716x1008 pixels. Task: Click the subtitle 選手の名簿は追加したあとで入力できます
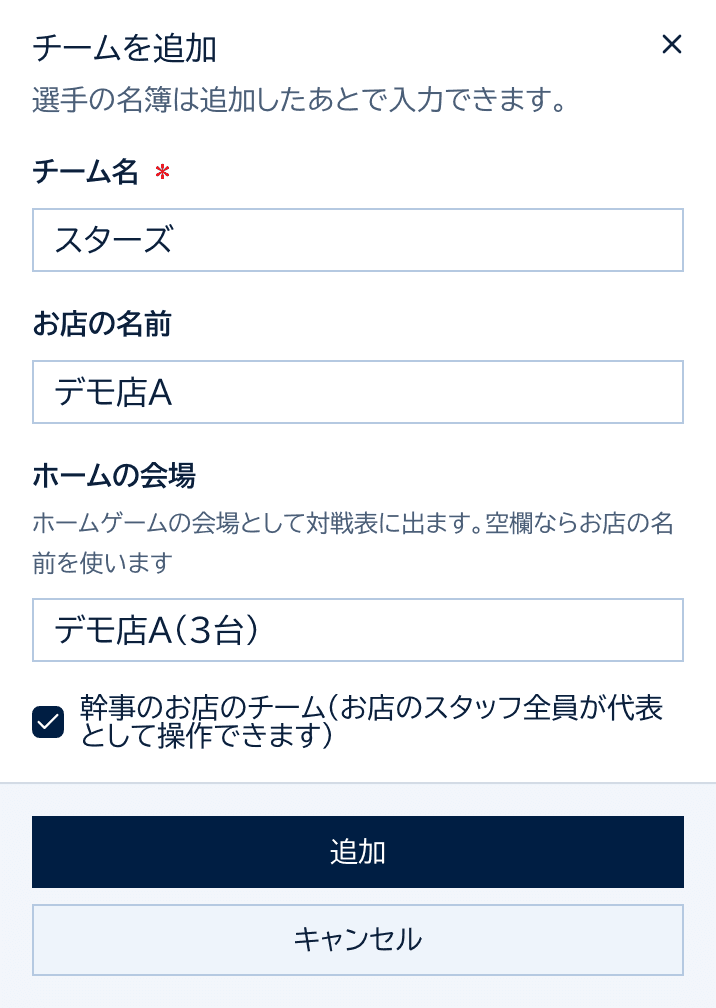point(300,100)
